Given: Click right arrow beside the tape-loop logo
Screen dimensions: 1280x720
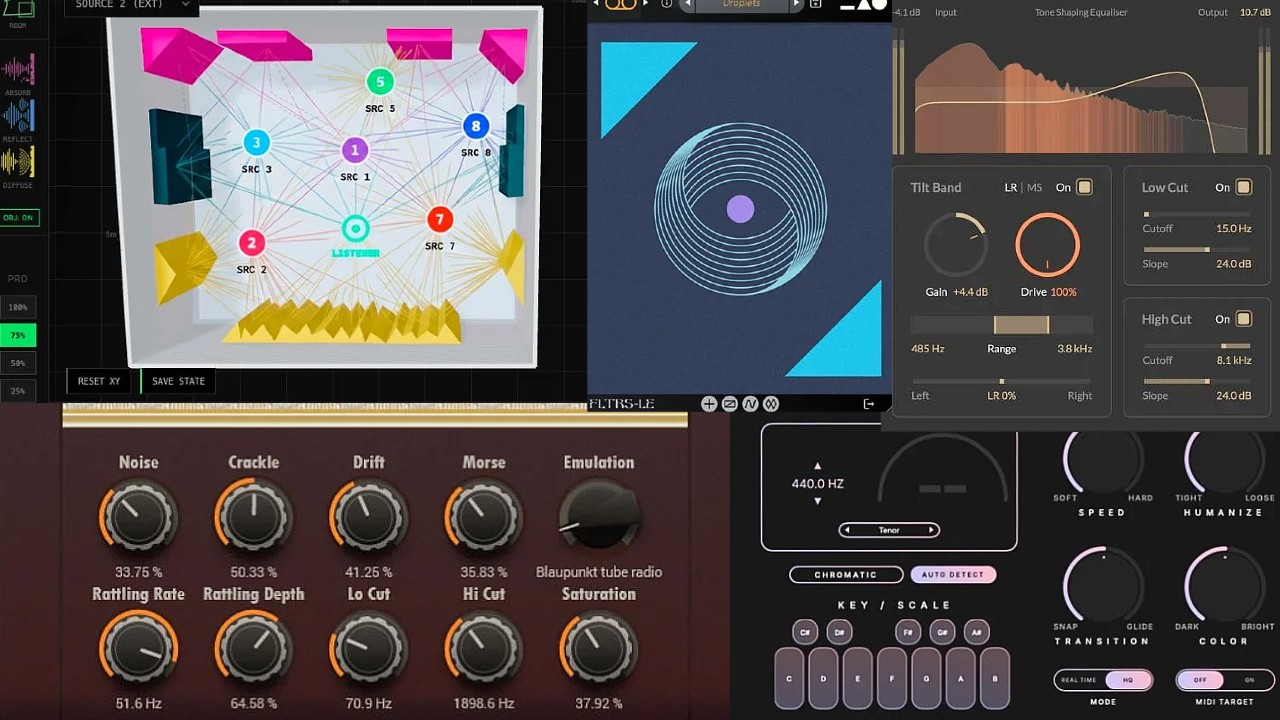Looking at the screenshot, I should [x=646, y=4].
